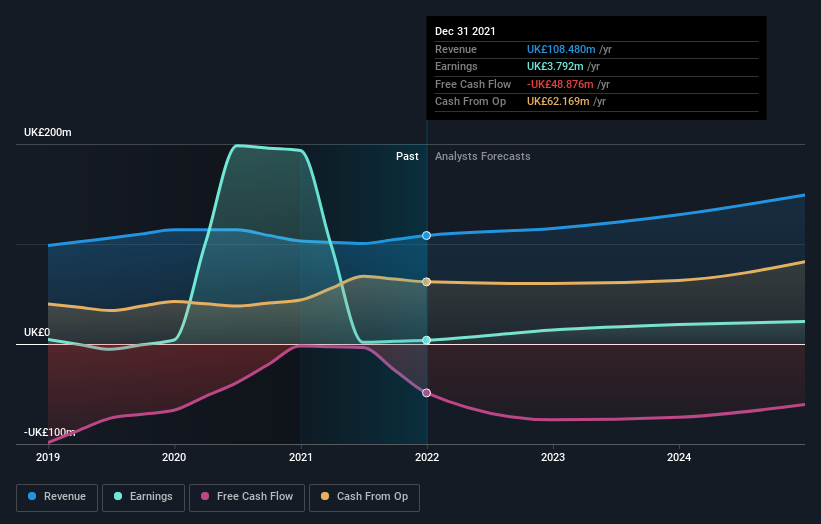Click the blue Revenue data point at 2022
The image size is (821, 524).
pyautogui.click(x=427, y=236)
